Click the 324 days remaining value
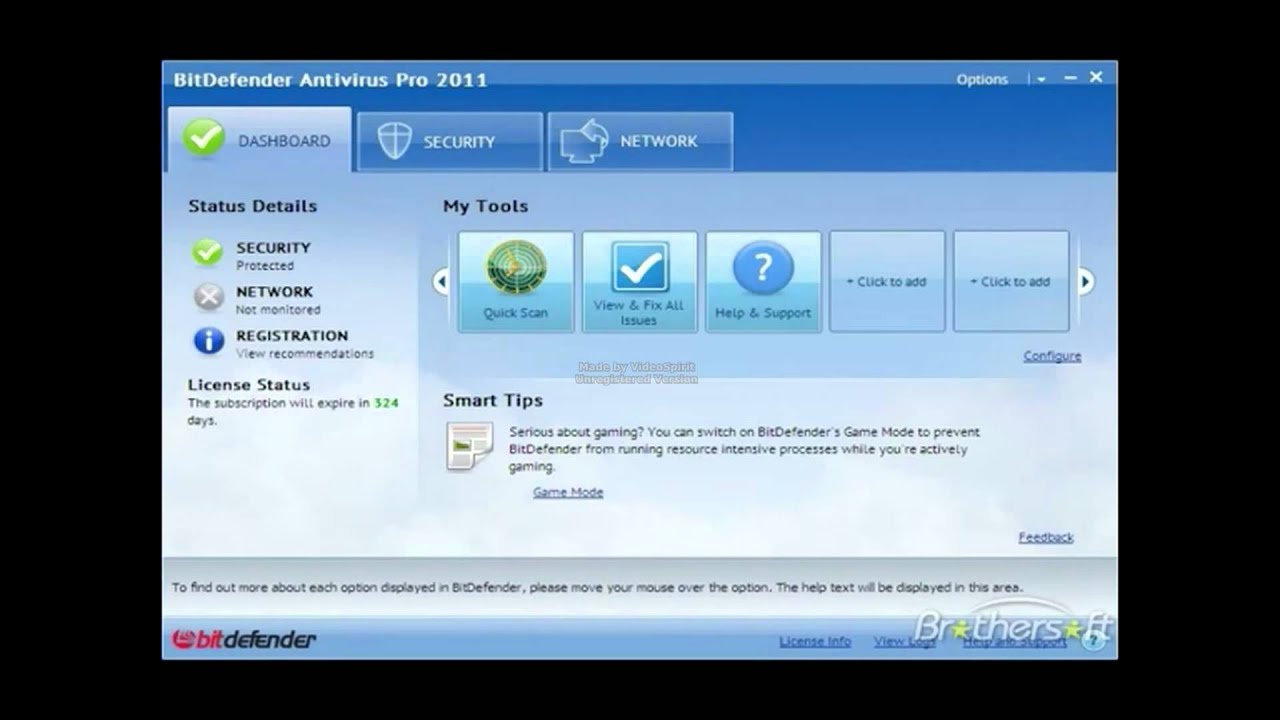The height and width of the screenshot is (720, 1280). click(x=386, y=403)
